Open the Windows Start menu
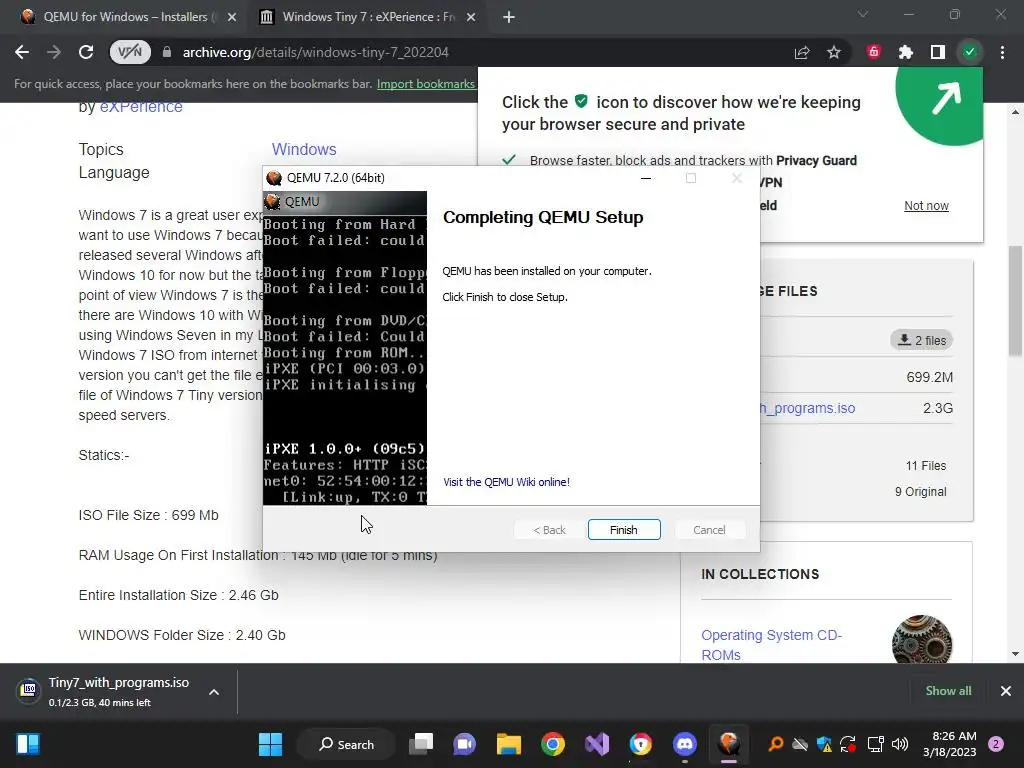Image resolution: width=1024 pixels, height=768 pixels. (x=270, y=744)
